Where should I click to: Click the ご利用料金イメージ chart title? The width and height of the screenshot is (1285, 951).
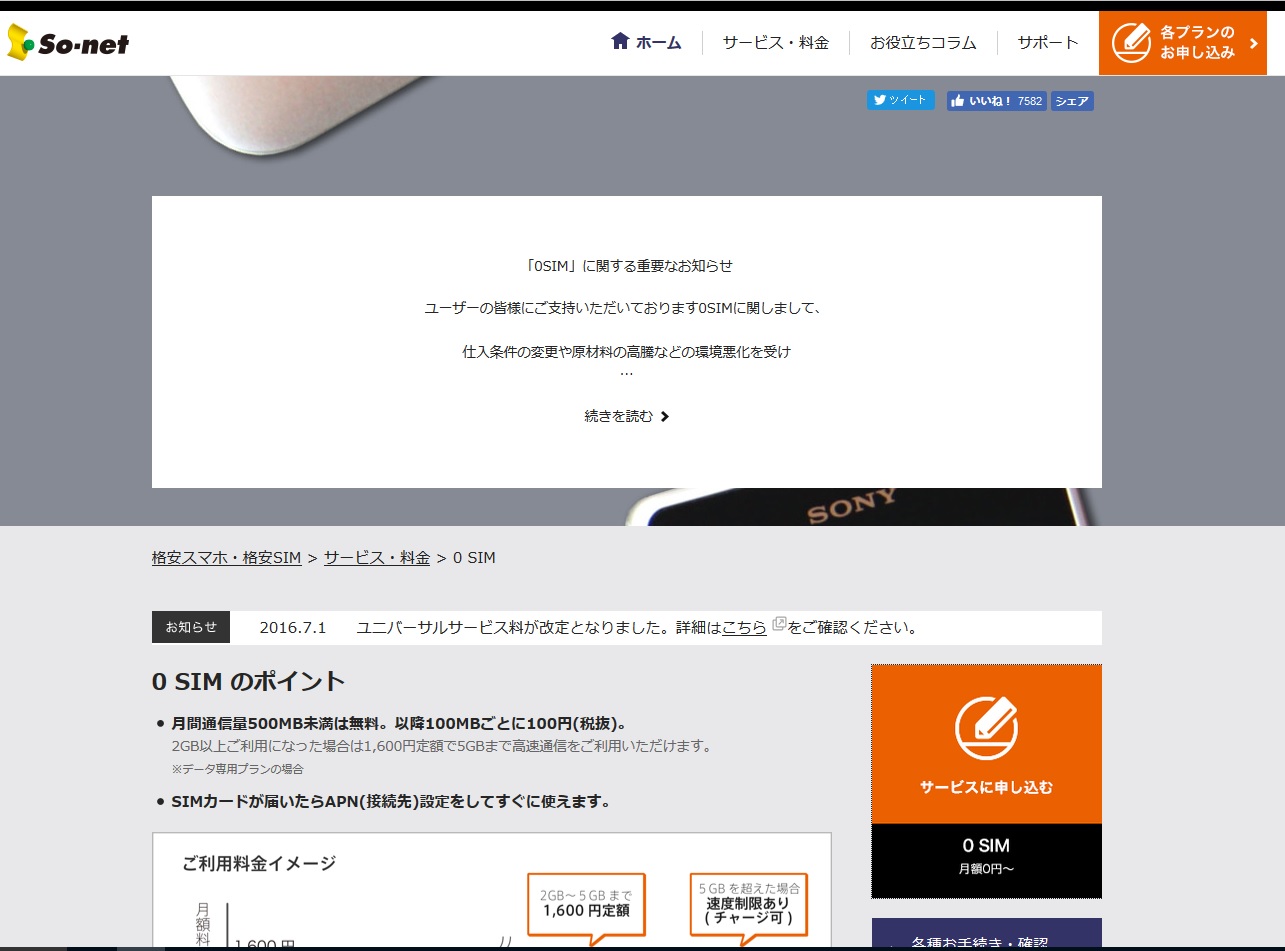point(259,863)
